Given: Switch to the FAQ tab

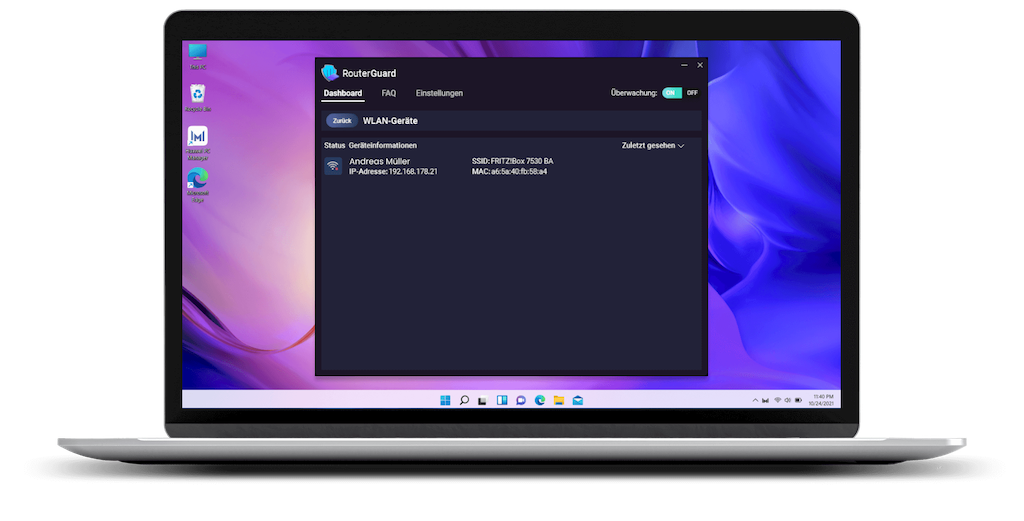Looking at the screenshot, I should pos(389,93).
